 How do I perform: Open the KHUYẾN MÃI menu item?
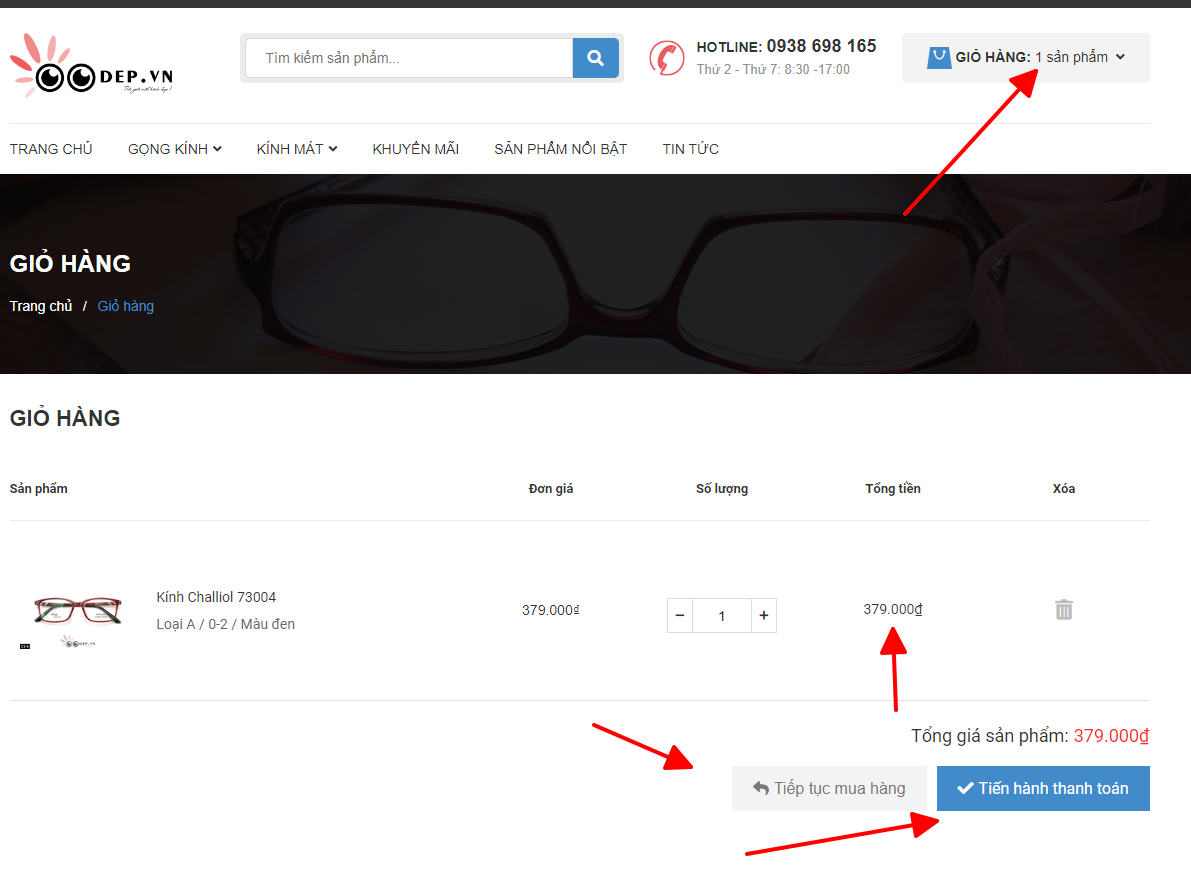(415, 149)
